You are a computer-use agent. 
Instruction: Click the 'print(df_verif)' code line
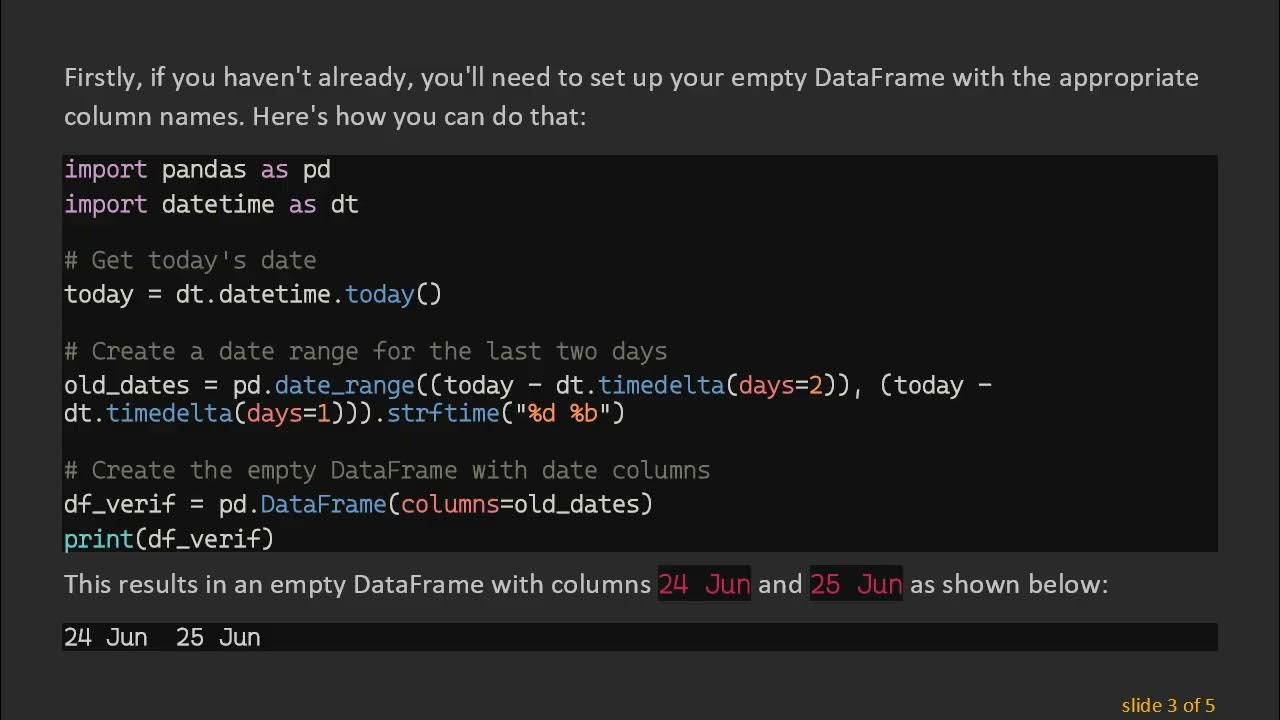pos(169,540)
